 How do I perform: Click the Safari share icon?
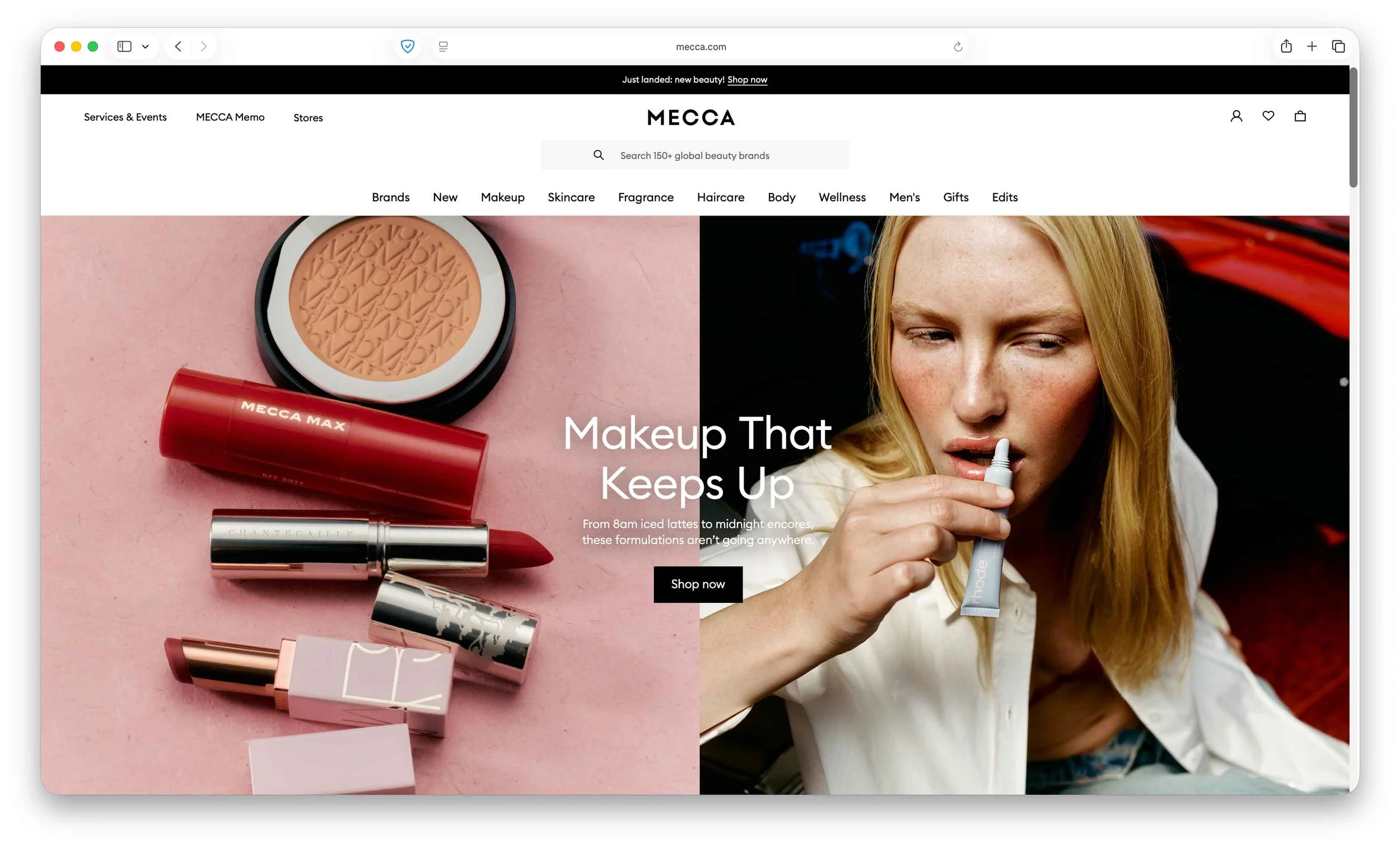click(1286, 46)
